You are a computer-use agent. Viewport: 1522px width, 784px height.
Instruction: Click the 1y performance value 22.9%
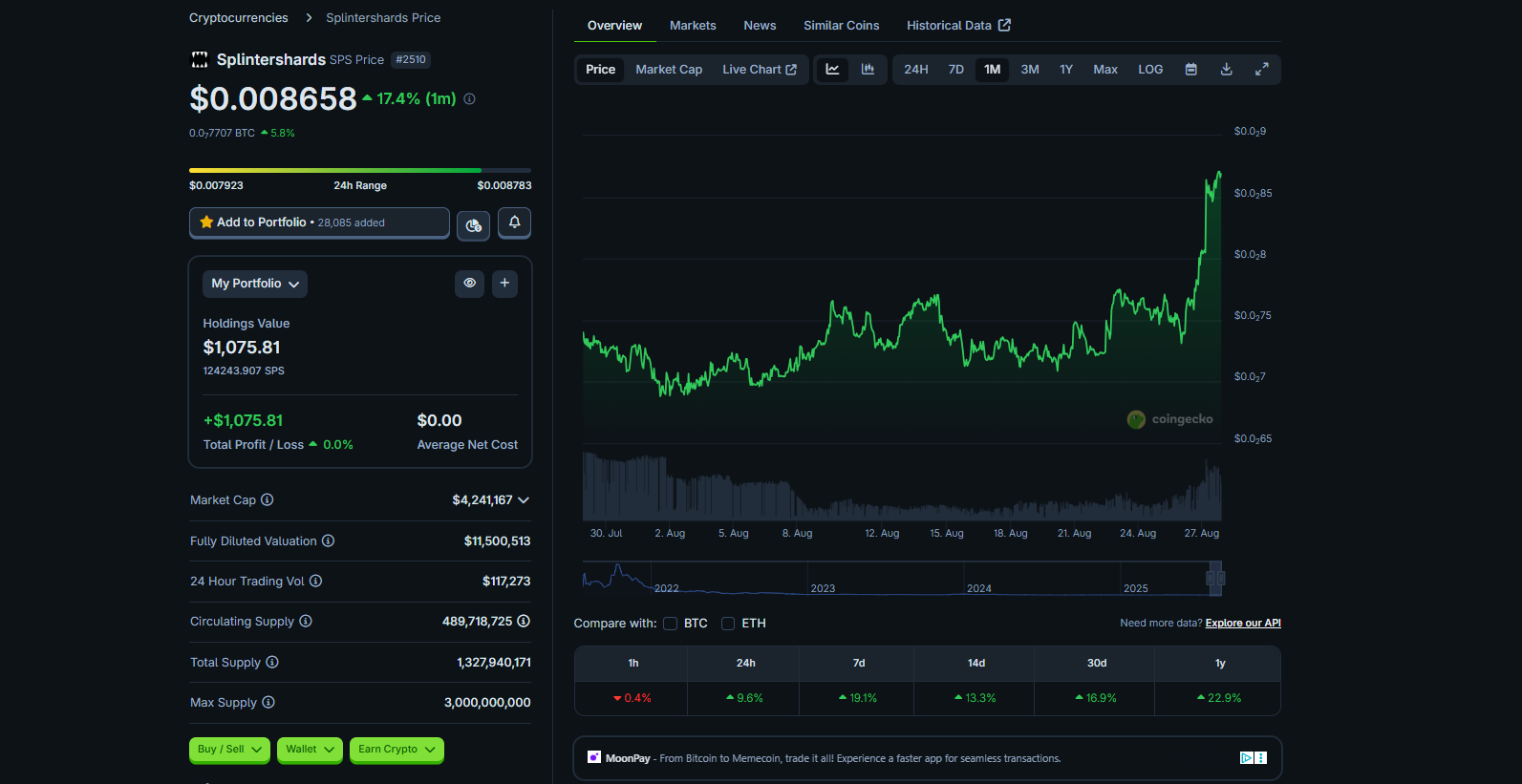tap(1218, 698)
